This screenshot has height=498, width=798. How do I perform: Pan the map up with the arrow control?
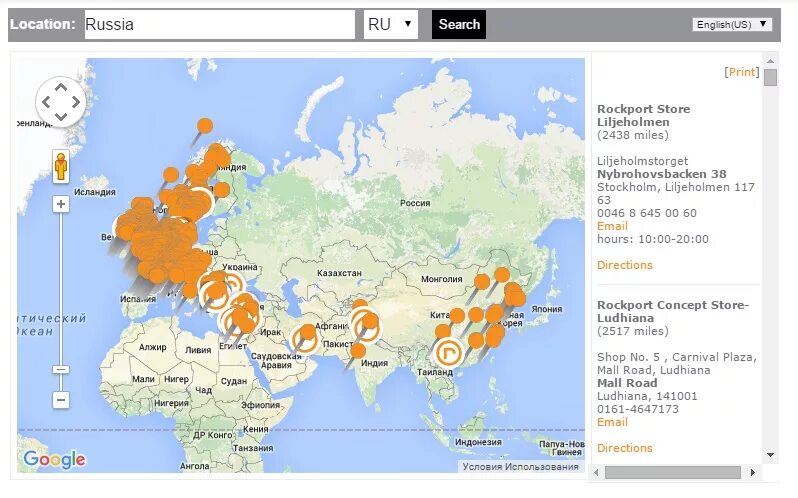pos(61,87)
